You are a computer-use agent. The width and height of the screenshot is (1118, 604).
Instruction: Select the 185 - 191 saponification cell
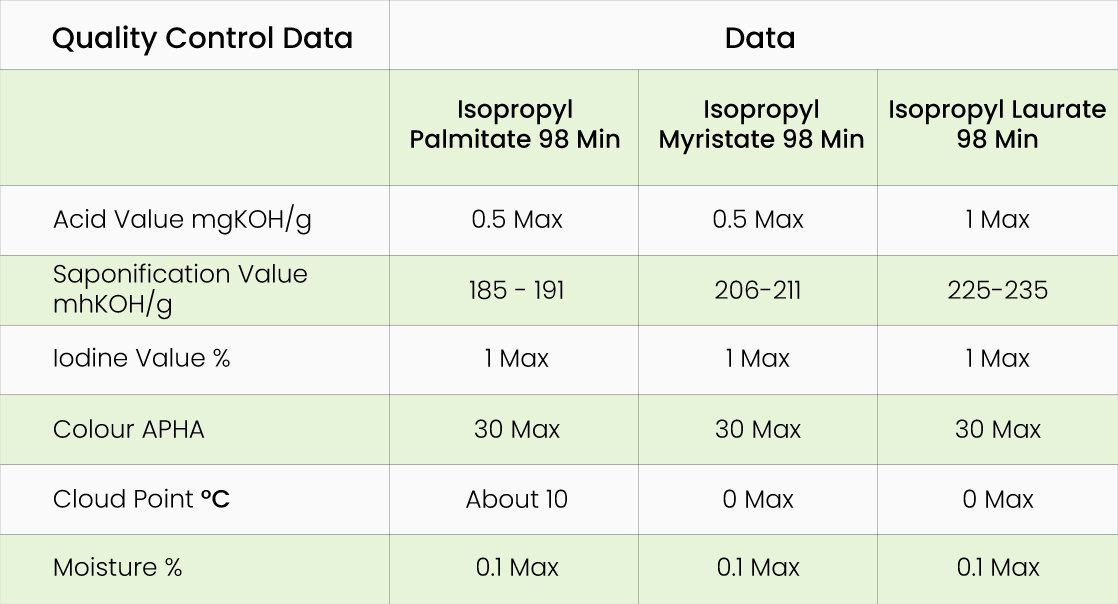coord(516,290)
